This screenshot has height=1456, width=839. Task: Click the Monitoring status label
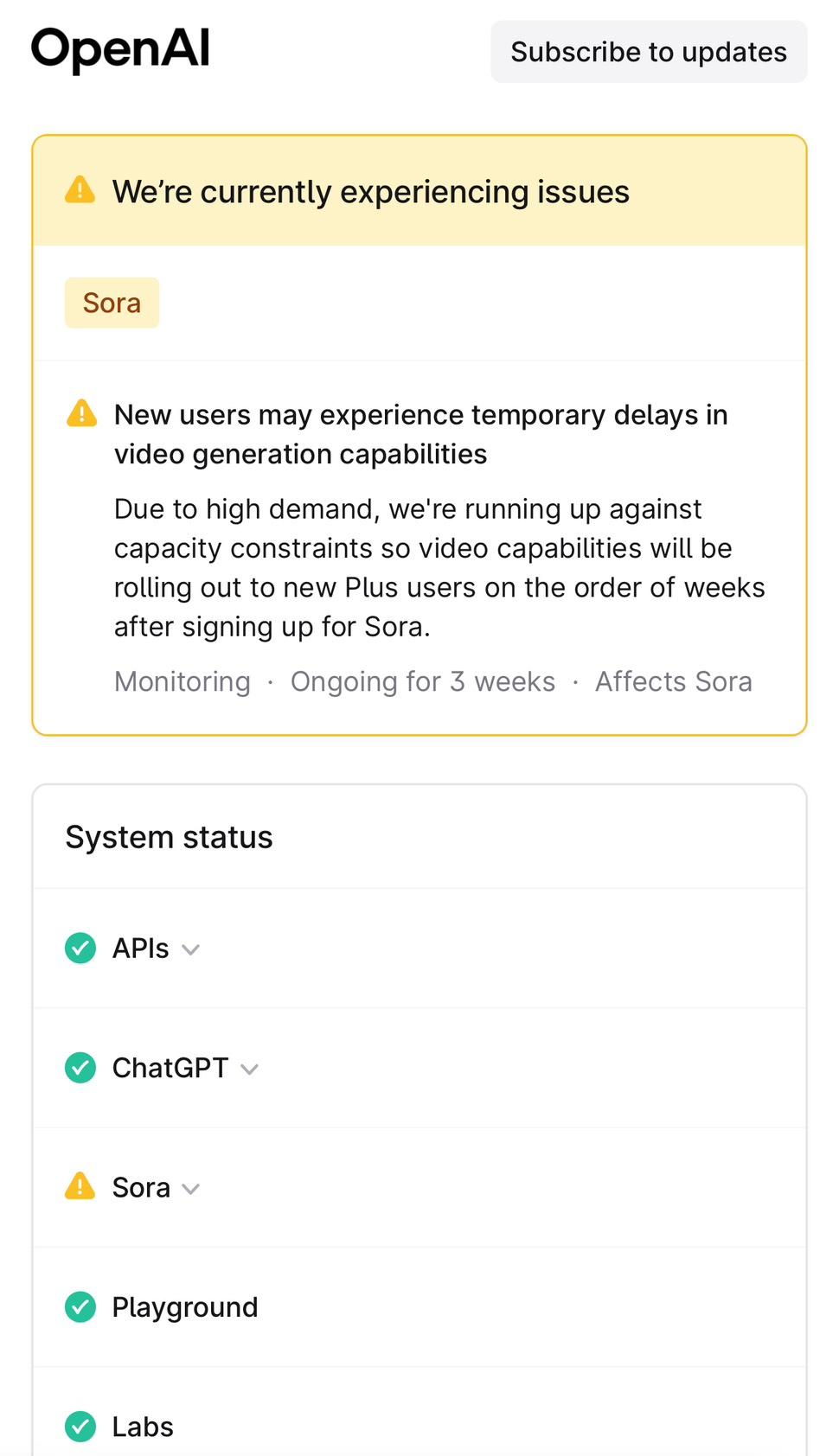coord(183,681)
